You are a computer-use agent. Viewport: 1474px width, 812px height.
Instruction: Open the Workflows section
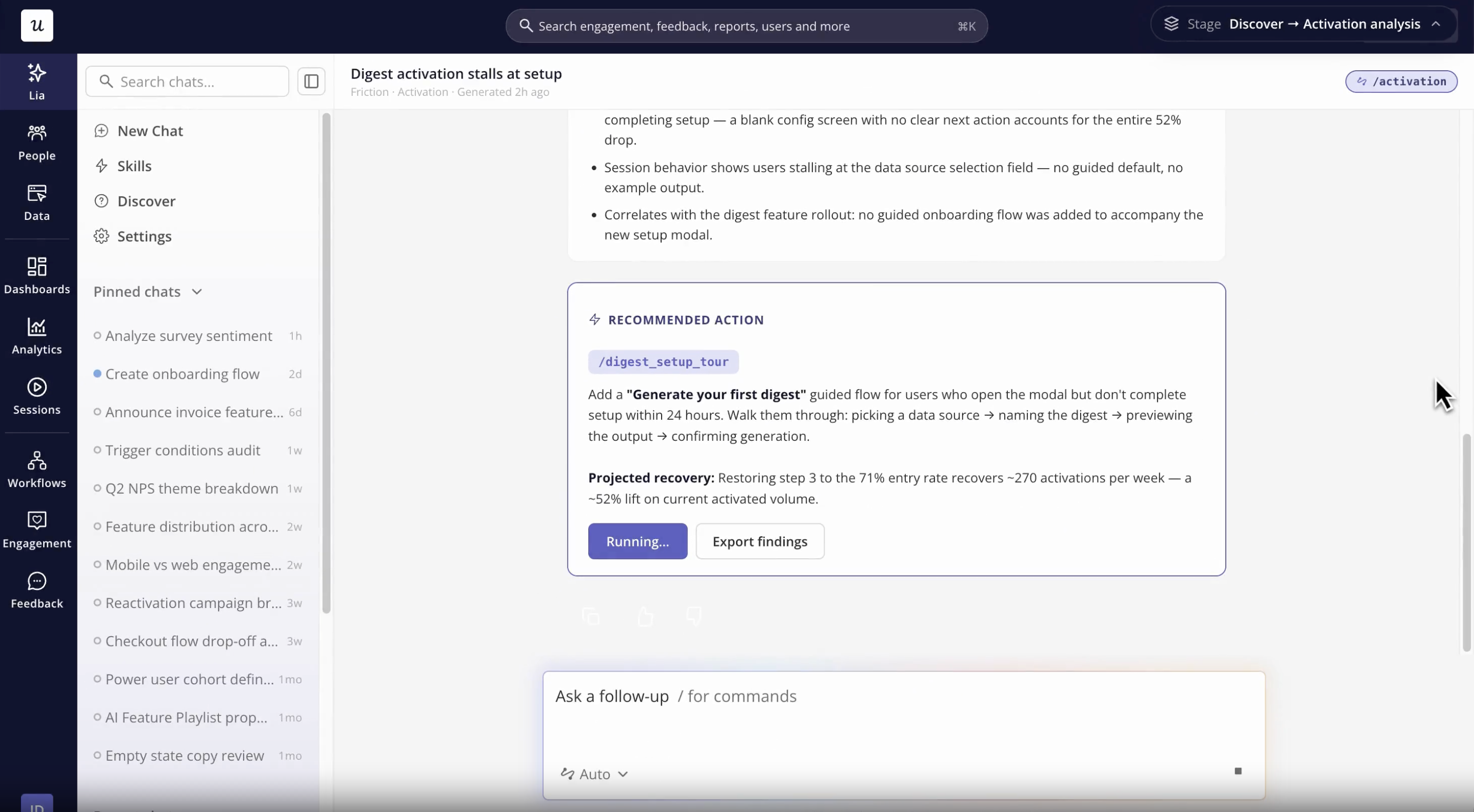click(x=37, y=470)
